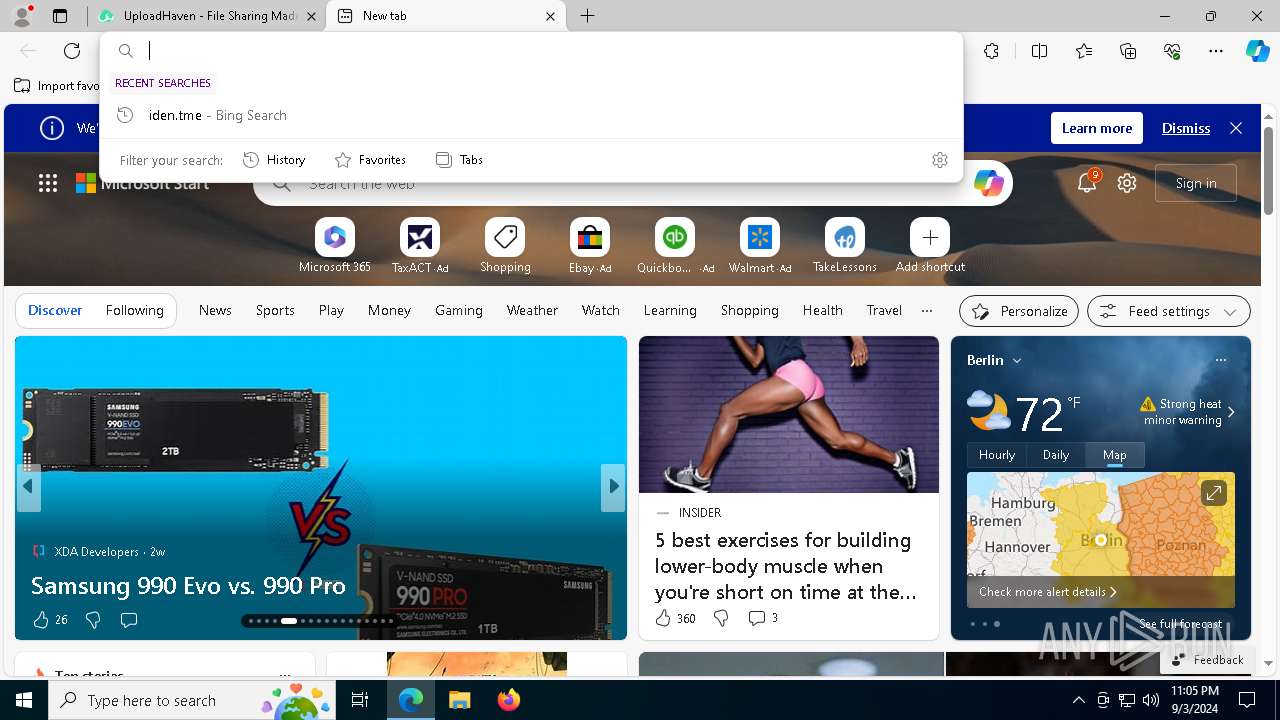Image resolution: width=1280 pixels, height=720 pixels.
Task: Expand the Feed settings dropdown
Action: [x=1169, y=311]
